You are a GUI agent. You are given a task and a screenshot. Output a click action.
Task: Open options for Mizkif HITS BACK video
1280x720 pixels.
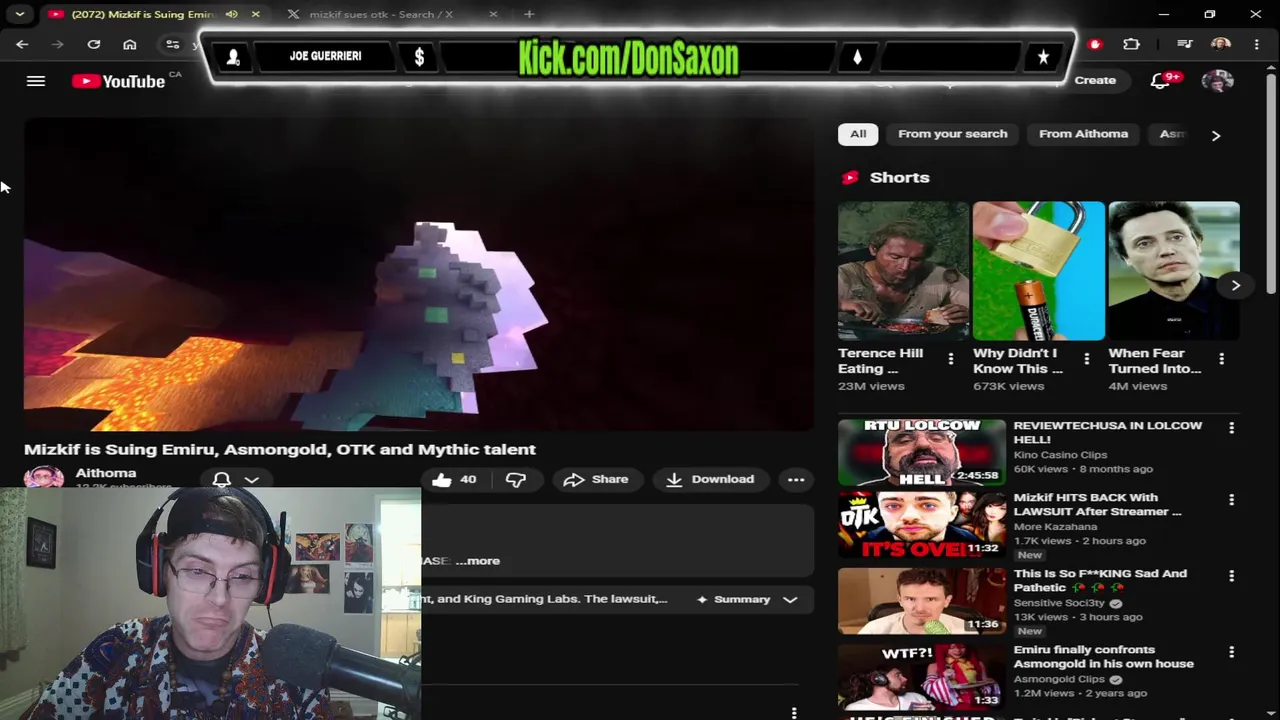coord(1231,500)
